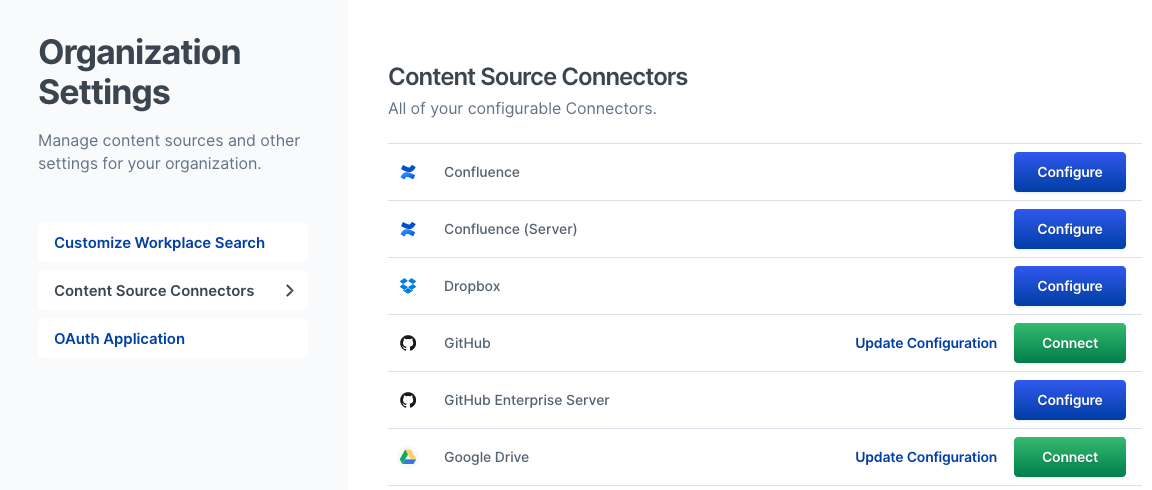Image resolution: width=1152 pixels, height=490 pixels.
Task: Click the Google Drive logo icon
Action: (408, 457)
